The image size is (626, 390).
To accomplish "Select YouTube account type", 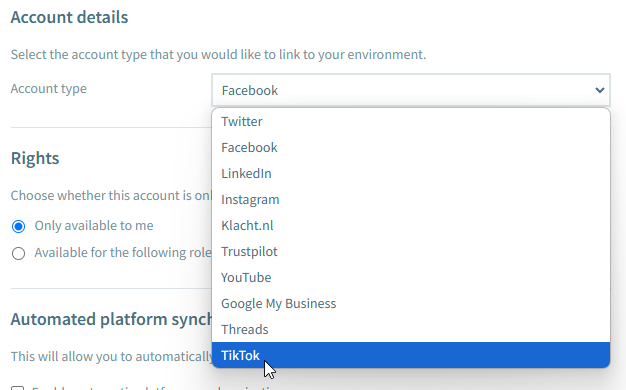I will tap(411, 277).
